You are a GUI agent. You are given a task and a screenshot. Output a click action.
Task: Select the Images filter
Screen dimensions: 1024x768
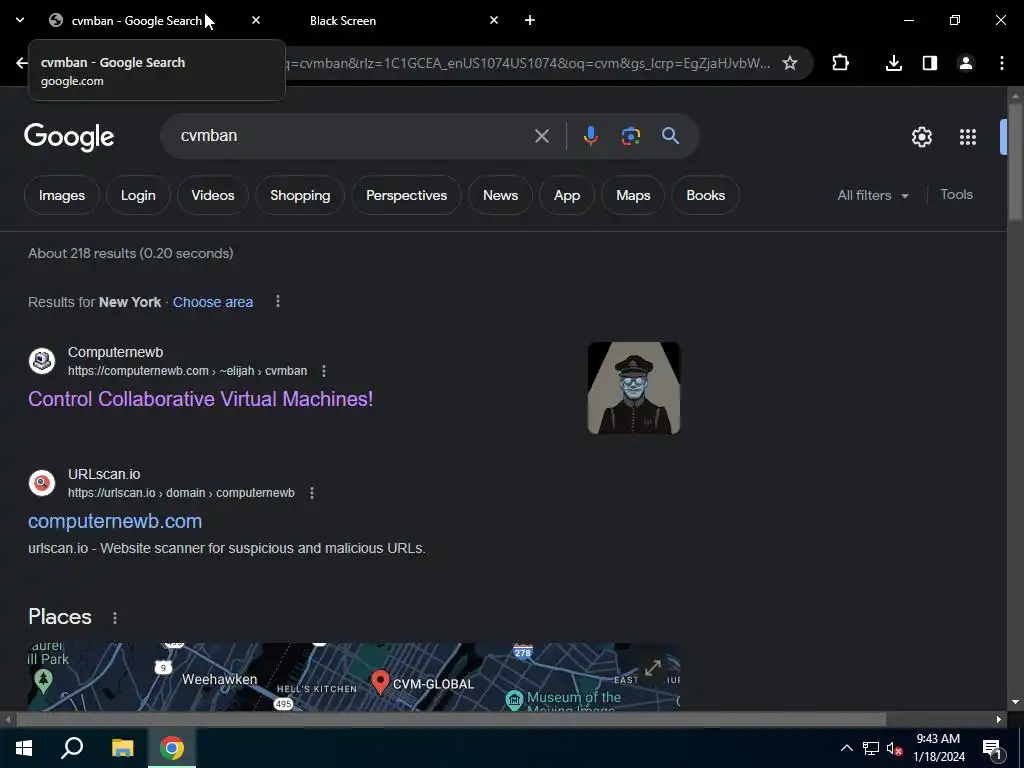pyautogui.click(x=62, y=195)
